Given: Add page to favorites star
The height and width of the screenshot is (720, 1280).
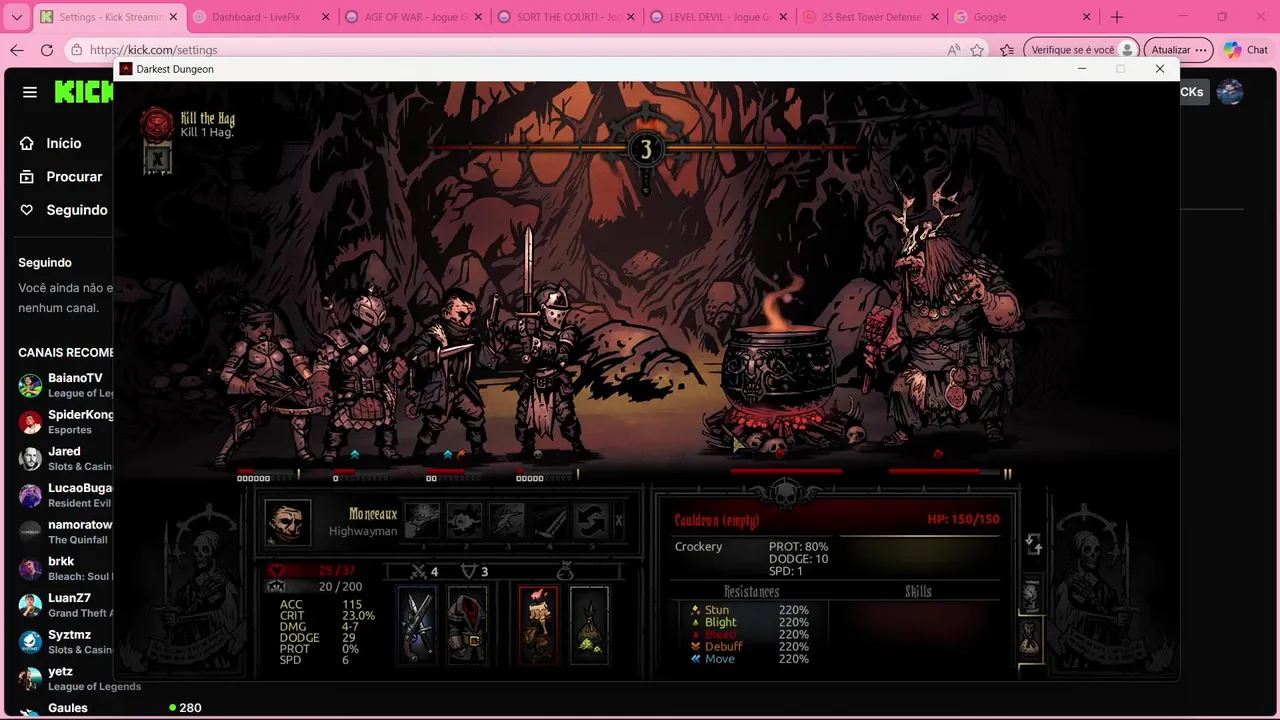Looking at the screenshot, I should pos(977,50).
